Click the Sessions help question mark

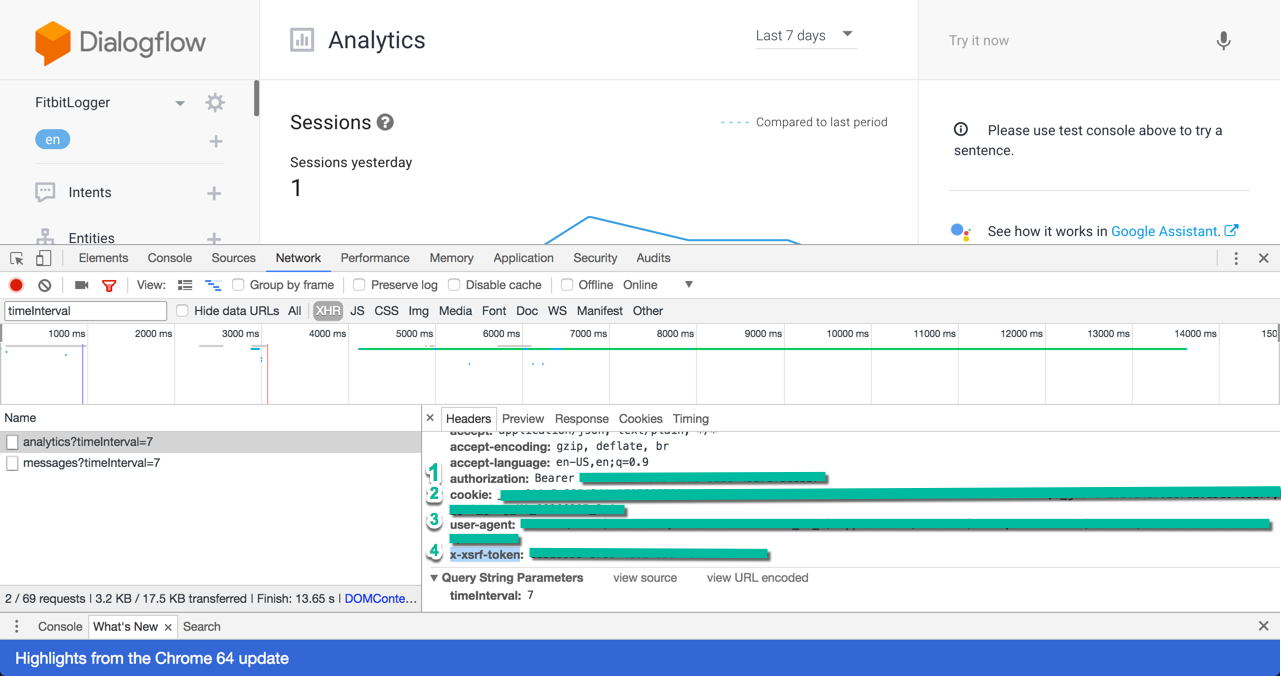tap(385, 122)
